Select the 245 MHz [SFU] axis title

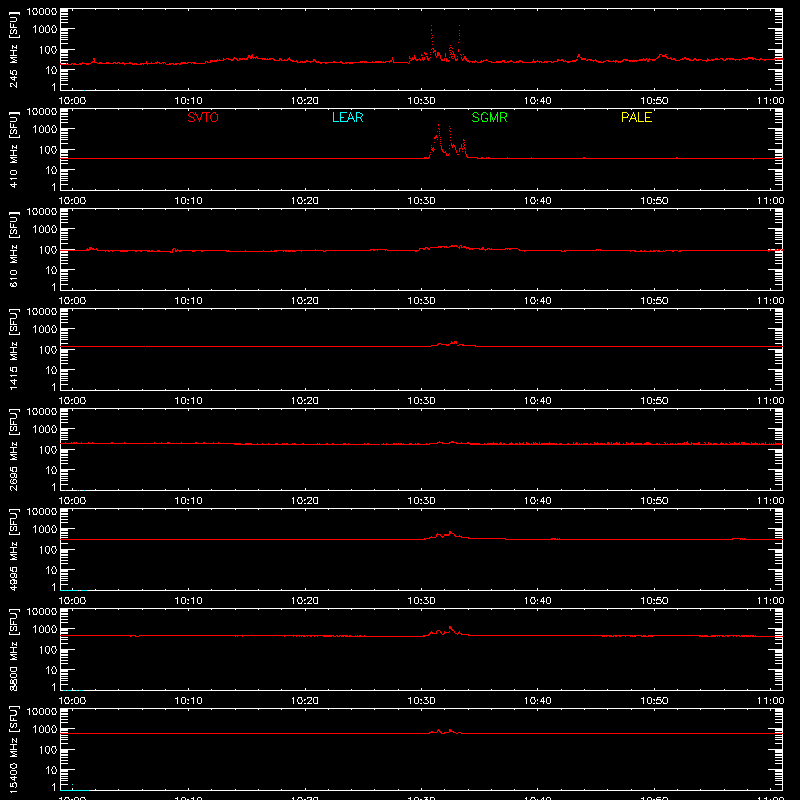pyautogui.click(x=14, y=49)
